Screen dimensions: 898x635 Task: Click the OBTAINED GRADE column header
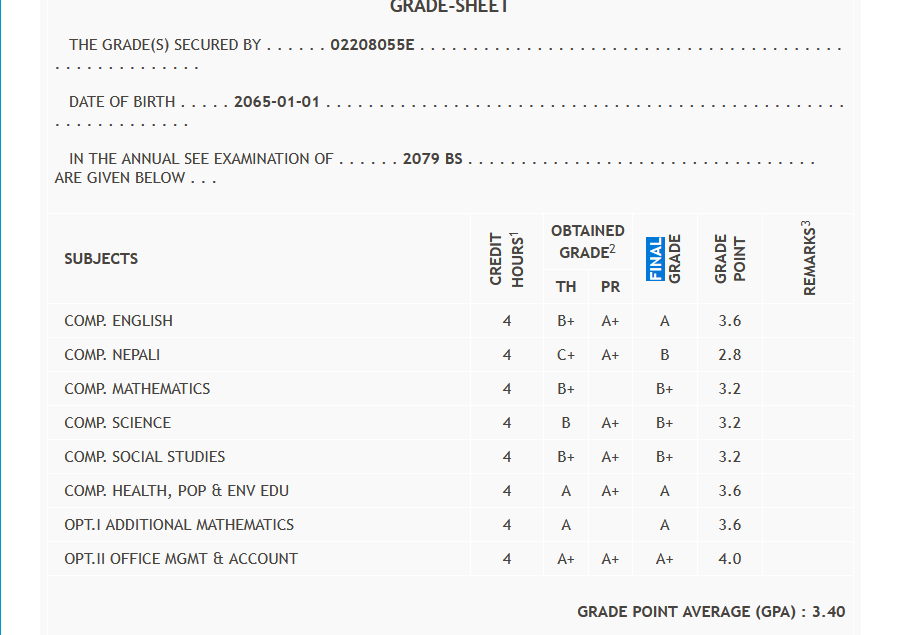coord(588,242)
